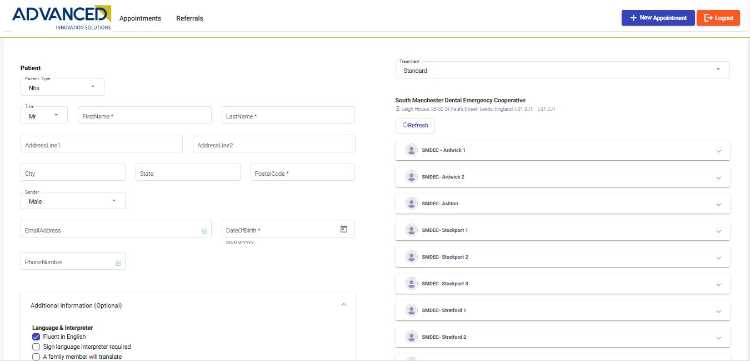
Task: Collapse the Additional Information section
Action: coord(343,305)
